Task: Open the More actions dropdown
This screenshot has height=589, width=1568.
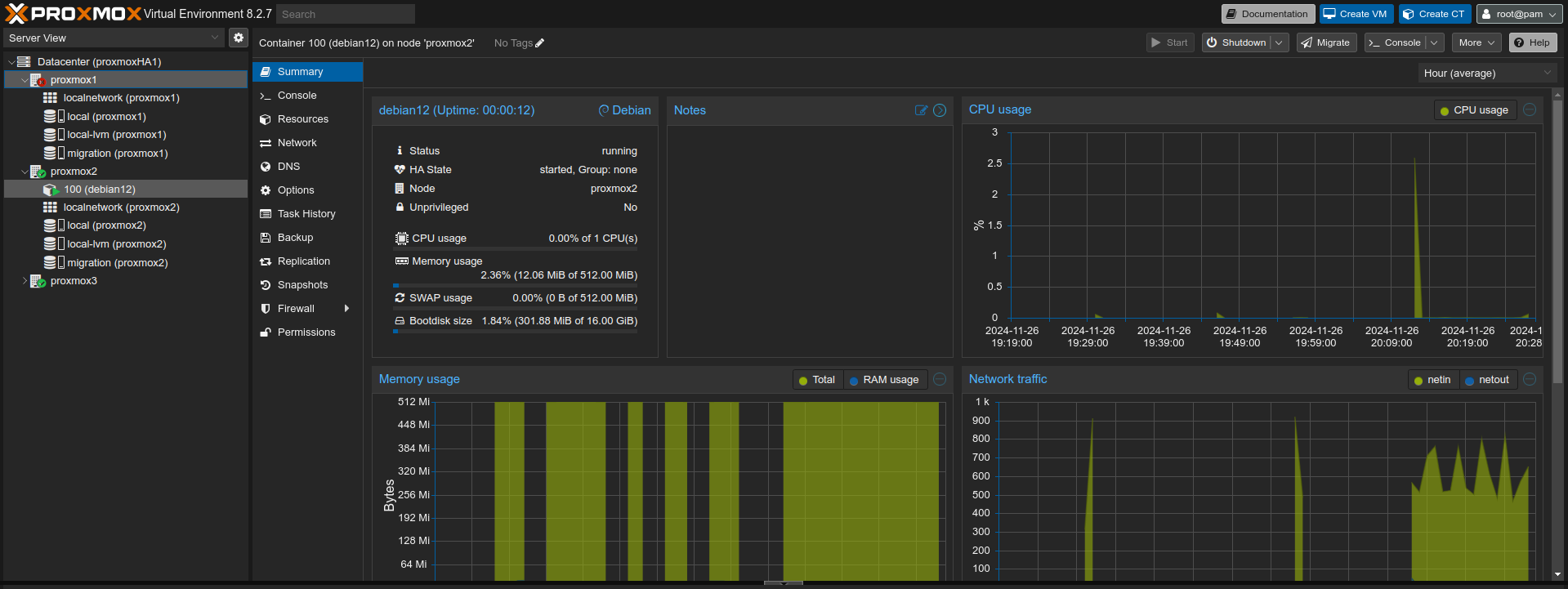Action: [x=1477, y=42]
